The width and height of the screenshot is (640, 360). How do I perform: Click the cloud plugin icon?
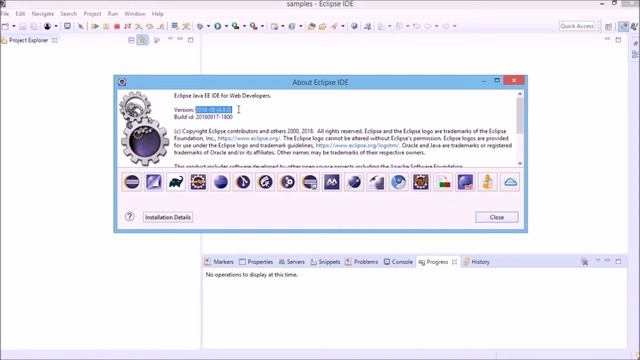(510, 182)
